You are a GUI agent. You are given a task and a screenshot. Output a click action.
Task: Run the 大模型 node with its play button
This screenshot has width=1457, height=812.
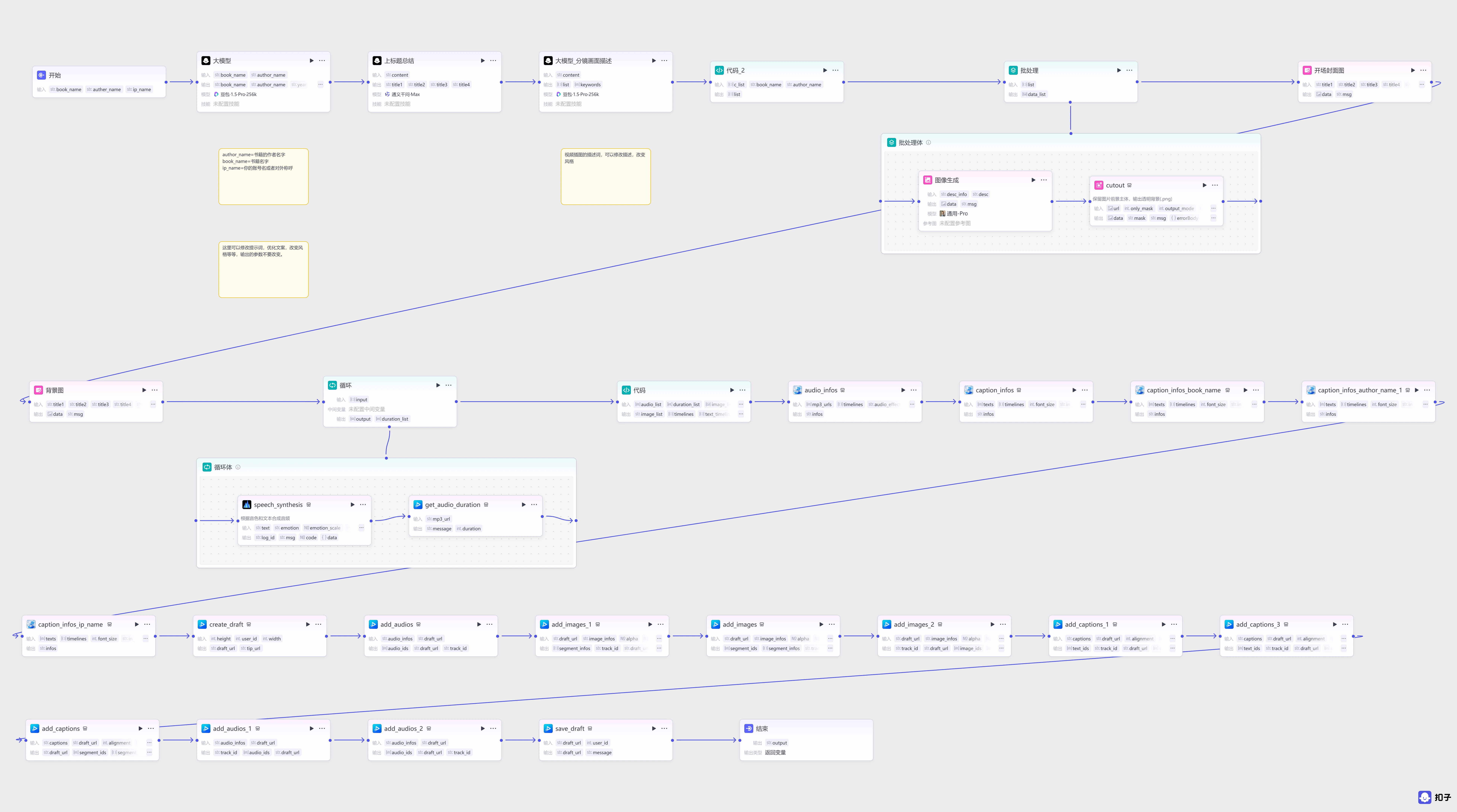[x=312, y=60]
